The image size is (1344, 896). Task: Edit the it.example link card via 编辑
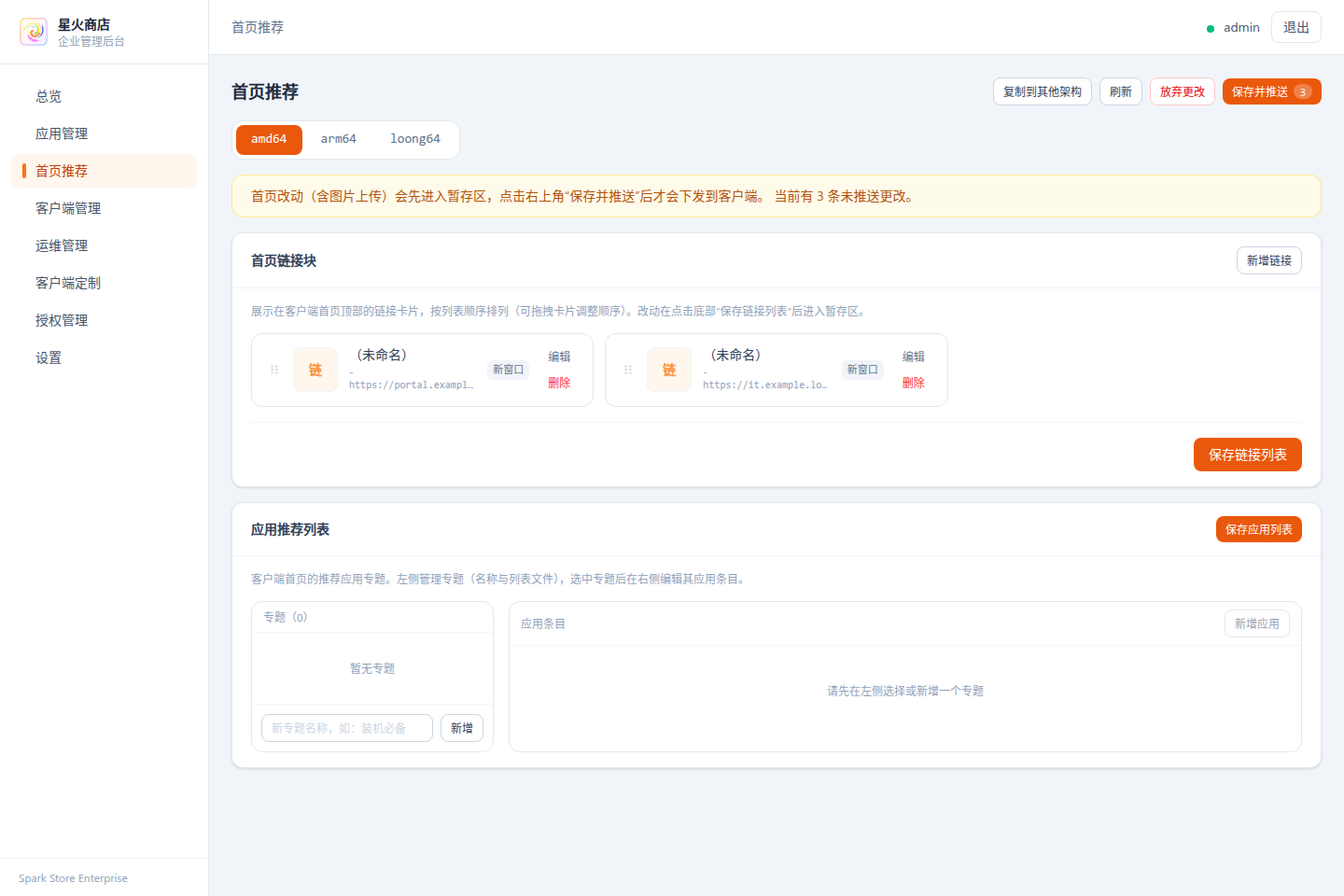914,357
